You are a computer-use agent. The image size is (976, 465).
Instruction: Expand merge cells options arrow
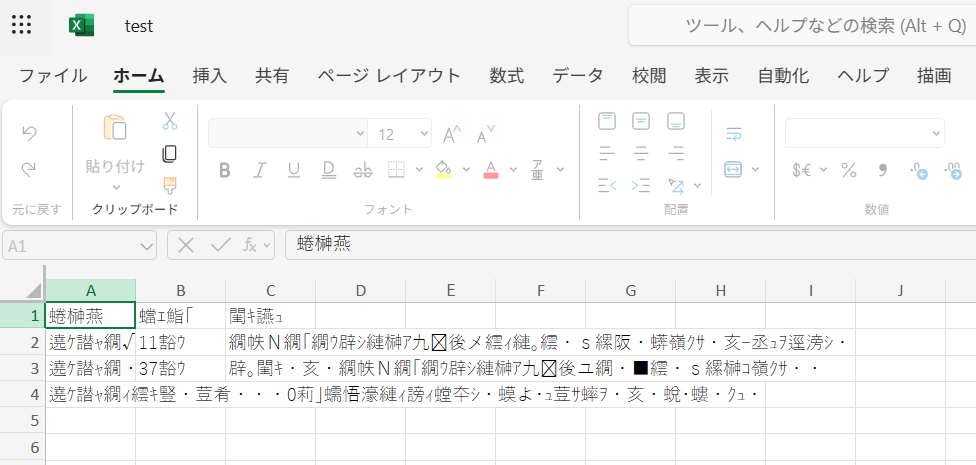756,169
